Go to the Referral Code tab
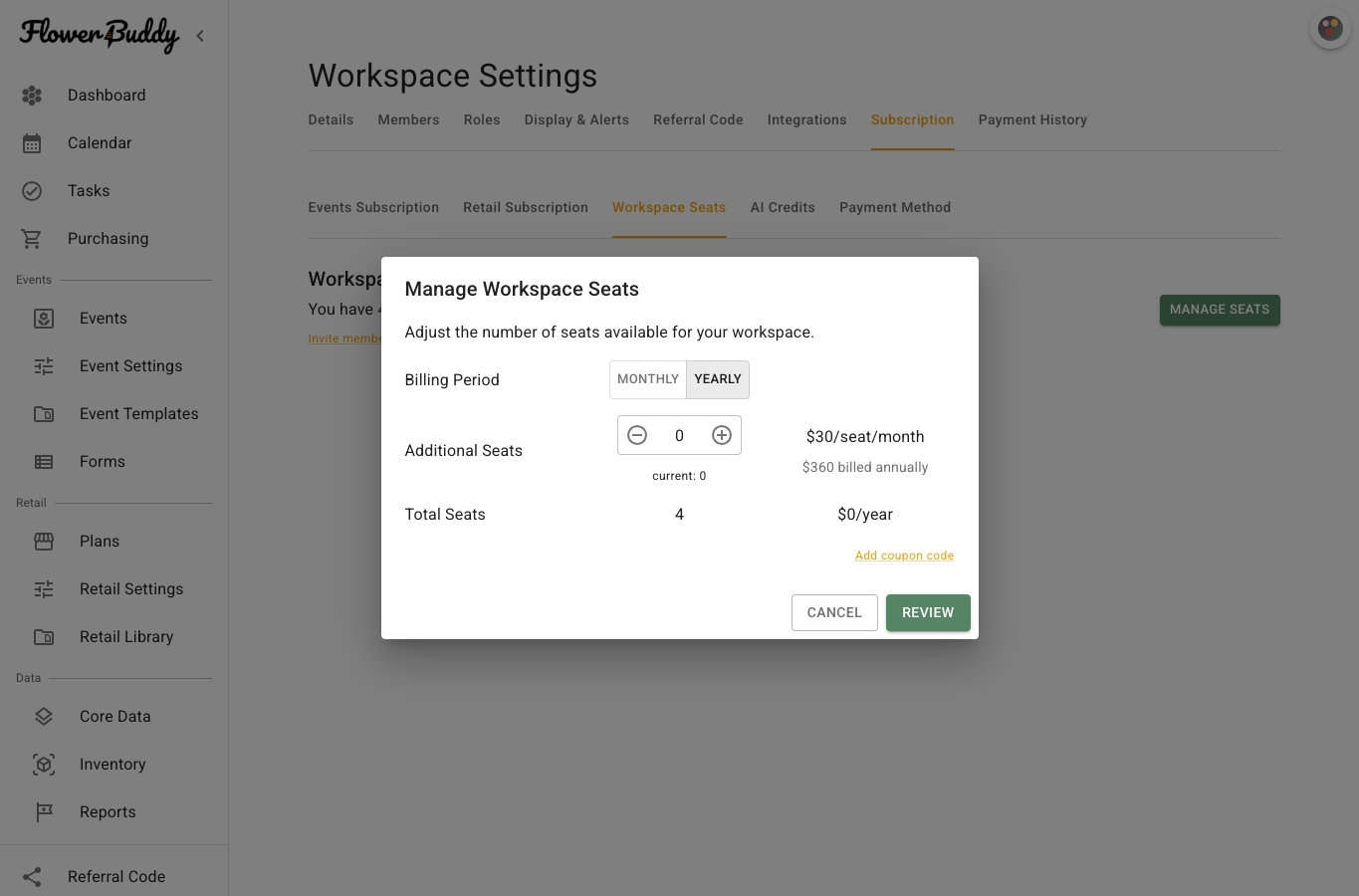This screenshot has width=1359, height=896. (698, 120)
